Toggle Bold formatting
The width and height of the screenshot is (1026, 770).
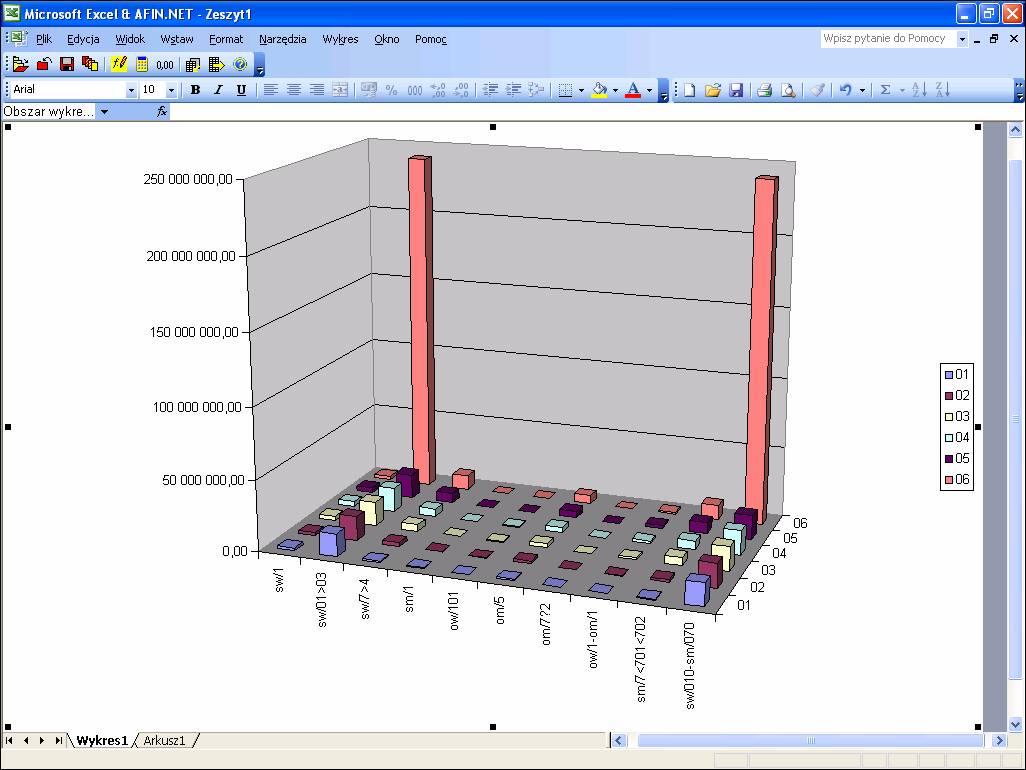click(x=195, y=90)
